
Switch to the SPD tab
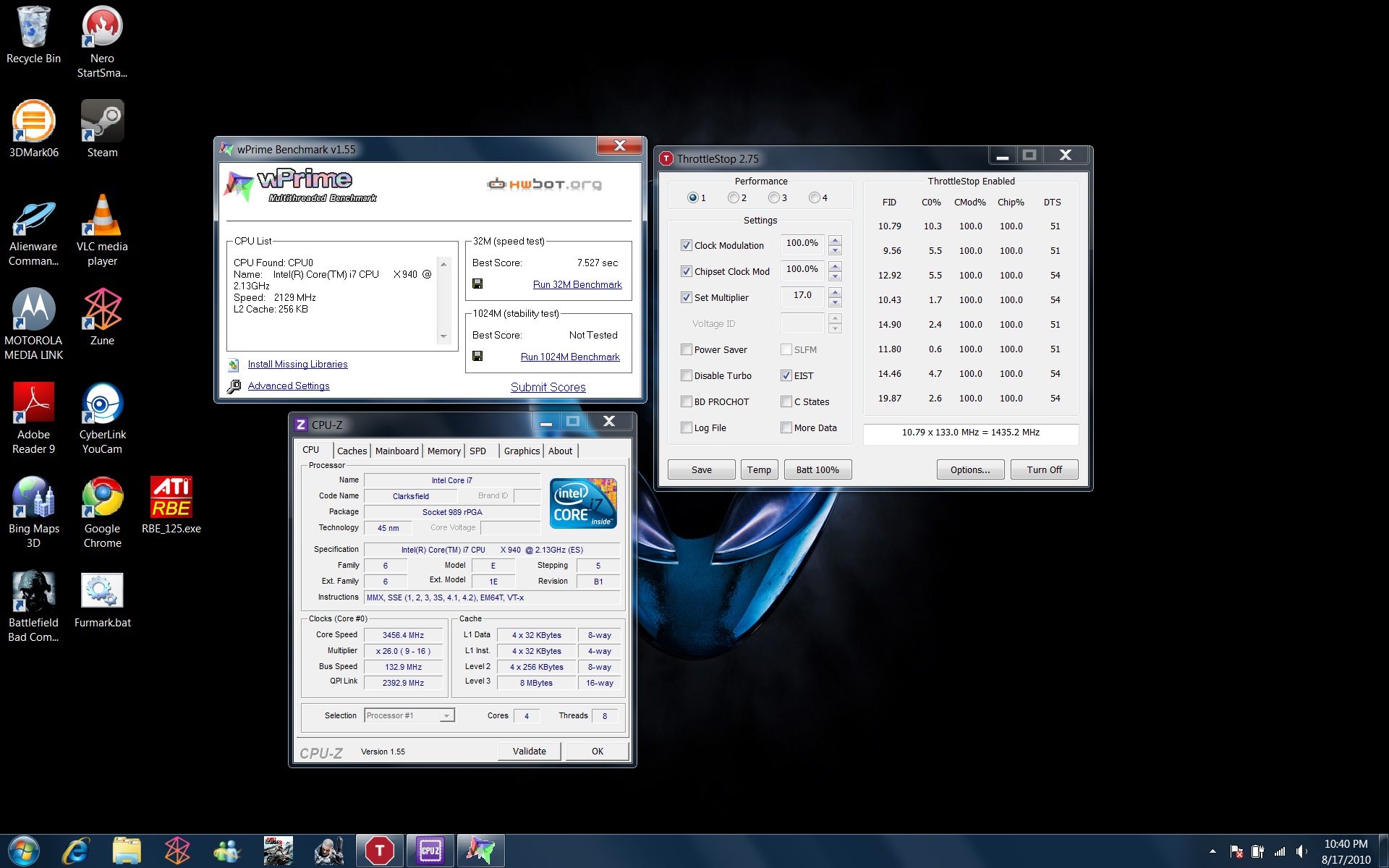pyautogui.click(x=478, y=451)
